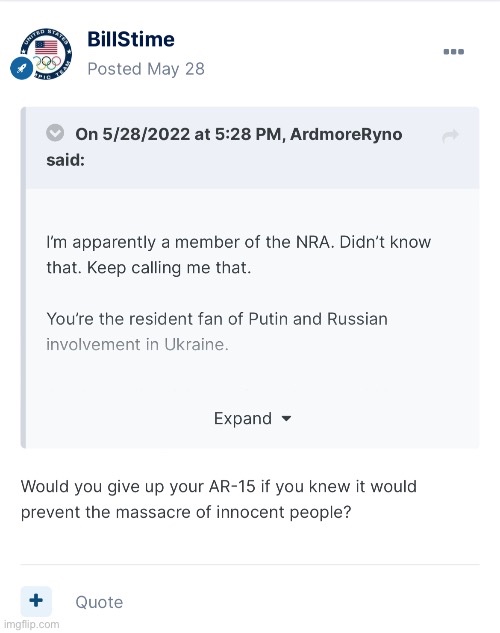Click the Quote reply button

coord(99,602)
